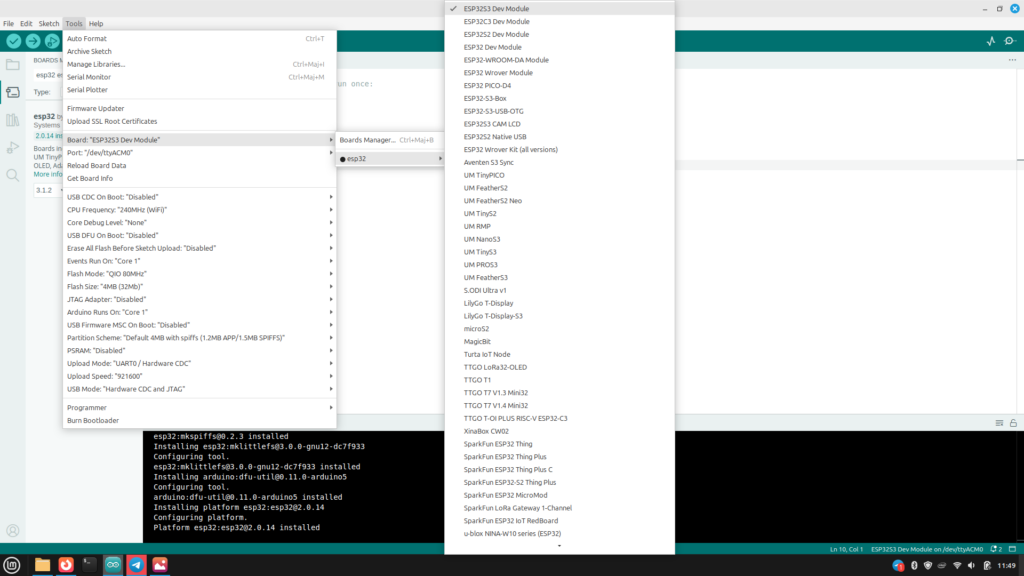Open the Library Manager sidebar icon
This screenshot has width=1024, height=576.
(12, 120)
